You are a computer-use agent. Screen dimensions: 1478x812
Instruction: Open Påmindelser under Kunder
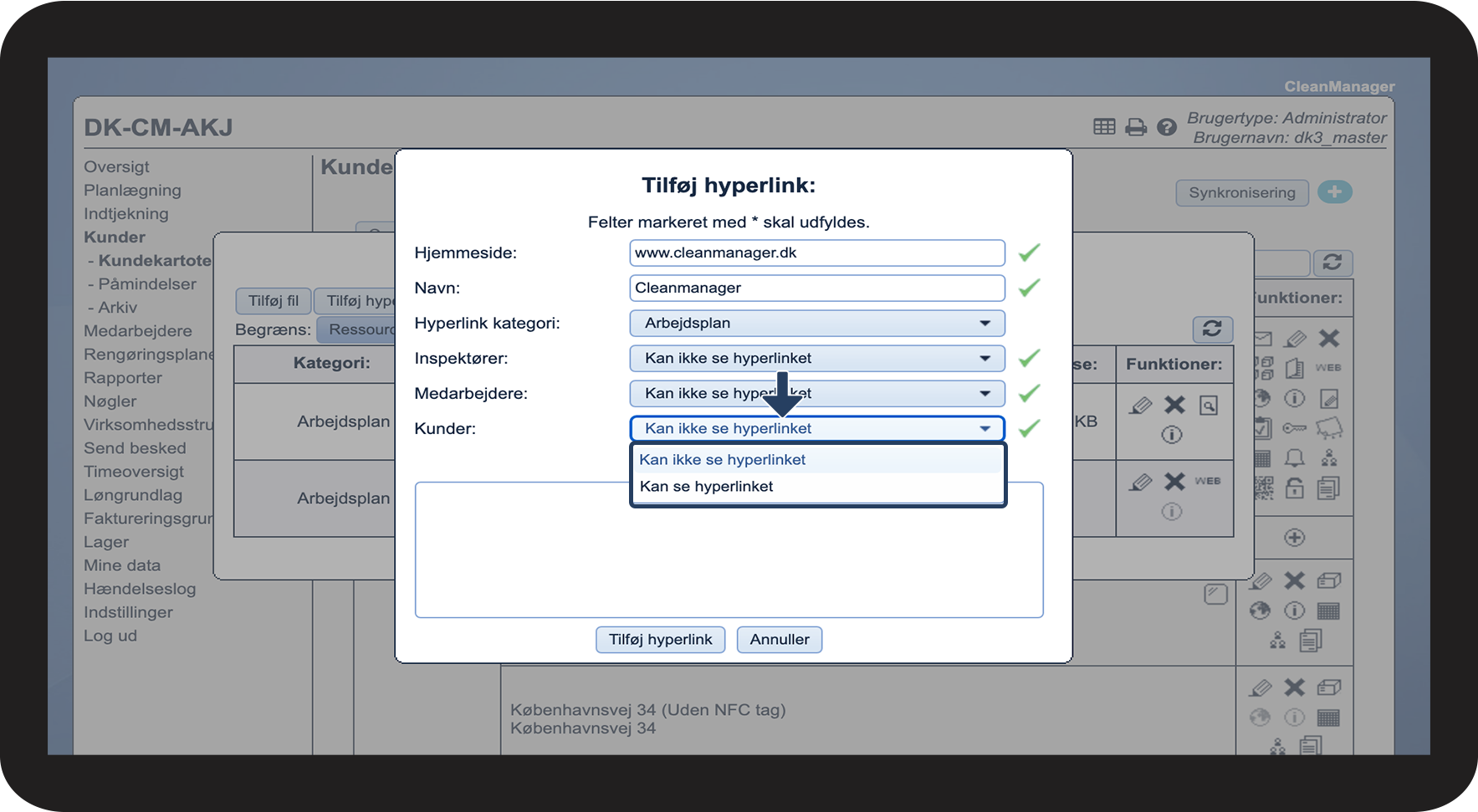pyautogui.click(x=146, y=283)
